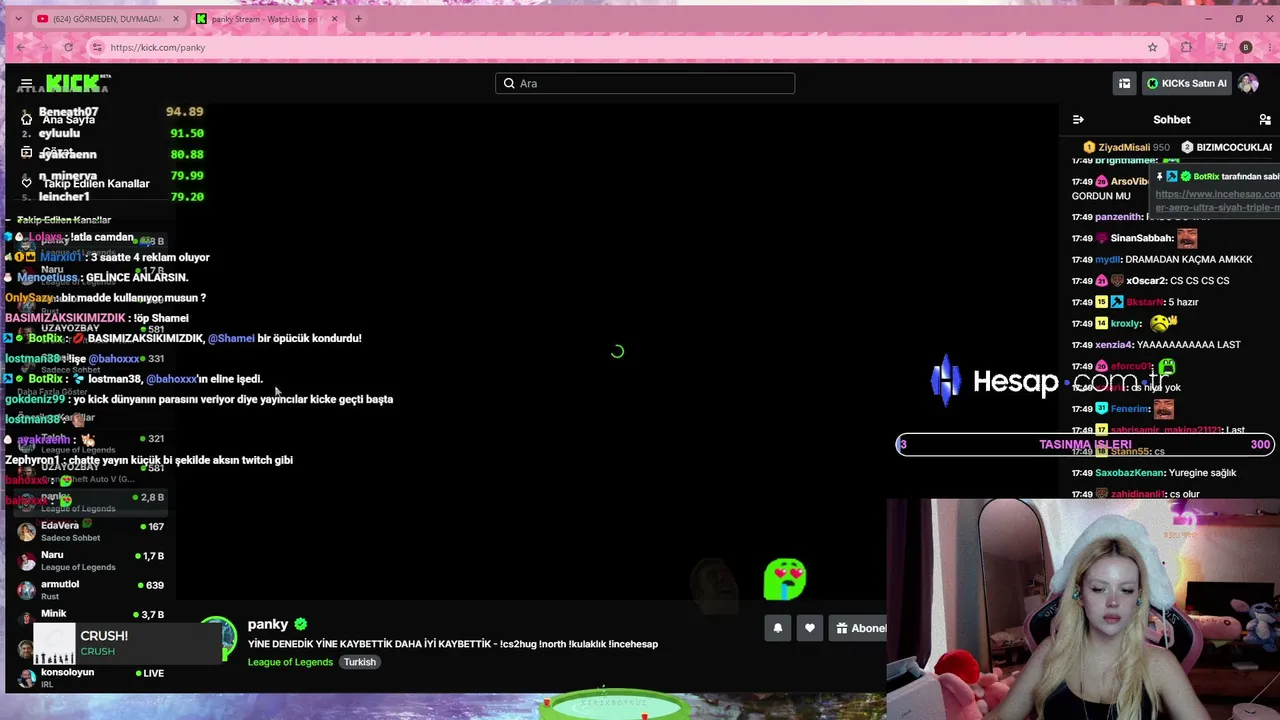Click panky's green verified badge

tap(300, 624)
